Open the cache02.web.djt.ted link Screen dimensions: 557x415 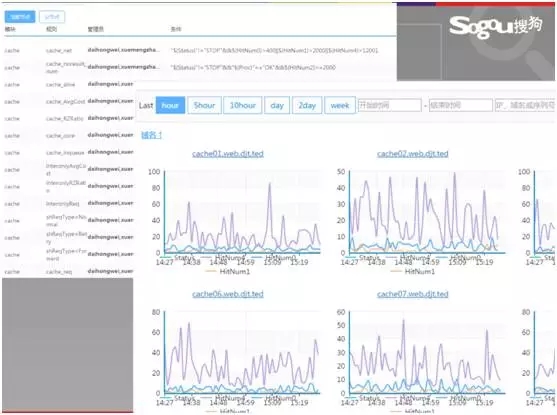point(412,153)
